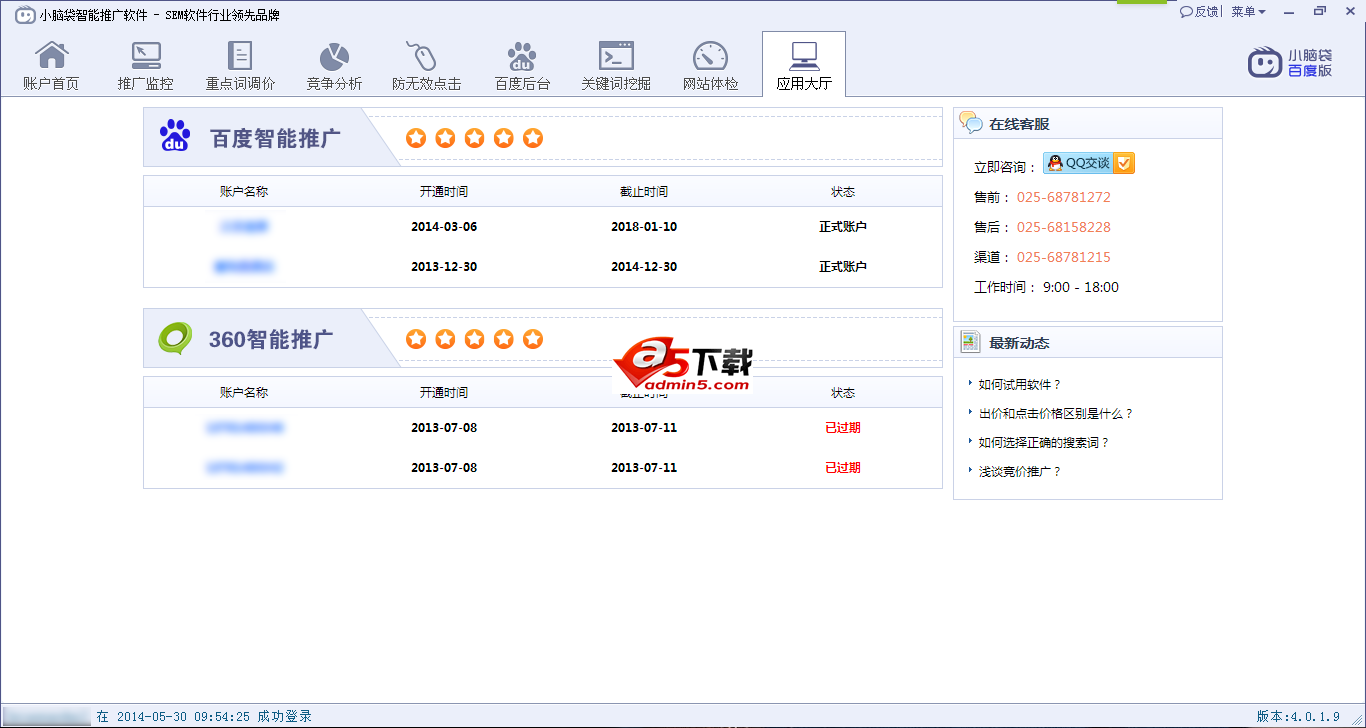This screenshot has height=728, width=1366.
Task: Expand the 菜单 dropdown menu
Action: pyautogui.click(x=1248, y=12)
